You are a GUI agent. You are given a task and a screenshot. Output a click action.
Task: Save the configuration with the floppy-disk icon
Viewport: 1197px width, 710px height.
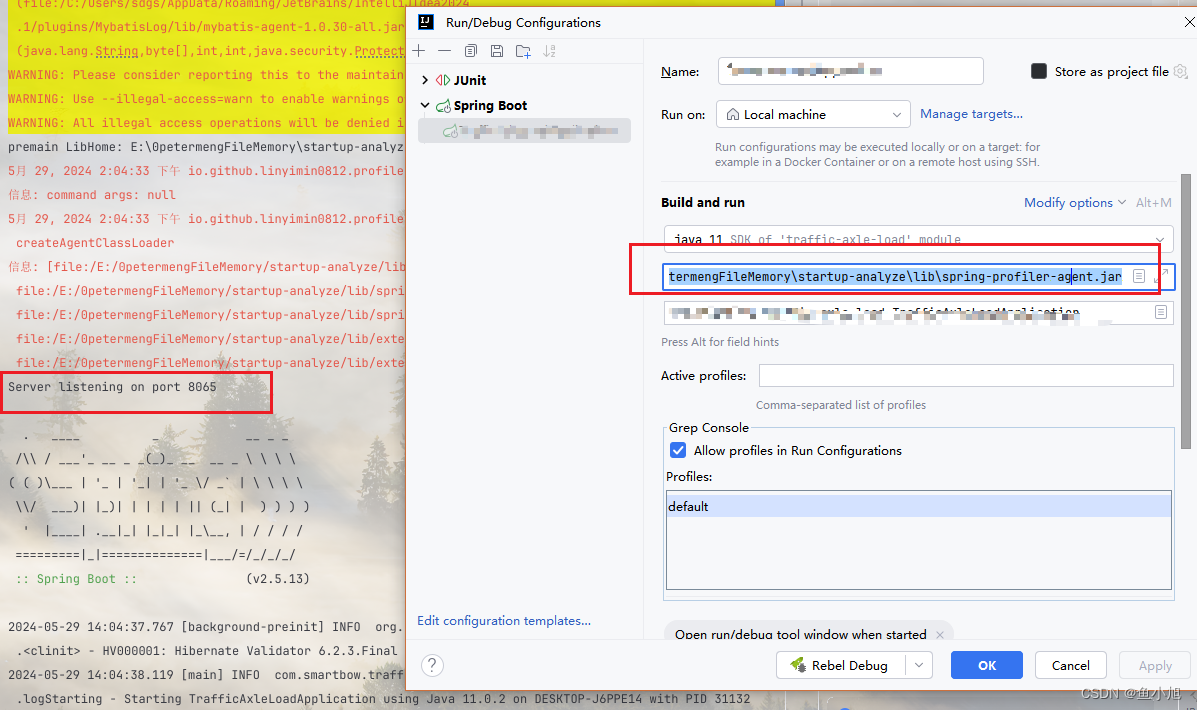coord(497,51)
